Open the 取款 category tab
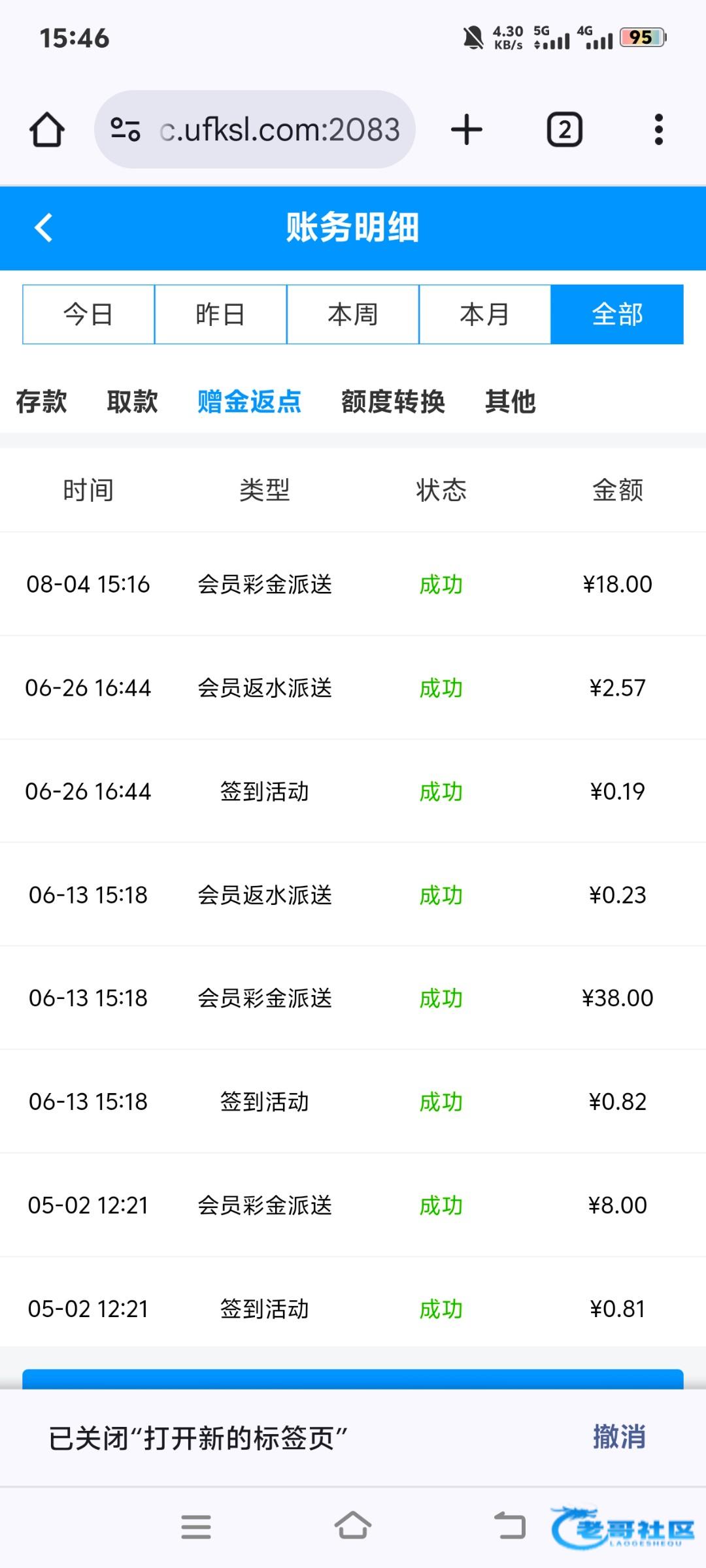 coord(132,401)
